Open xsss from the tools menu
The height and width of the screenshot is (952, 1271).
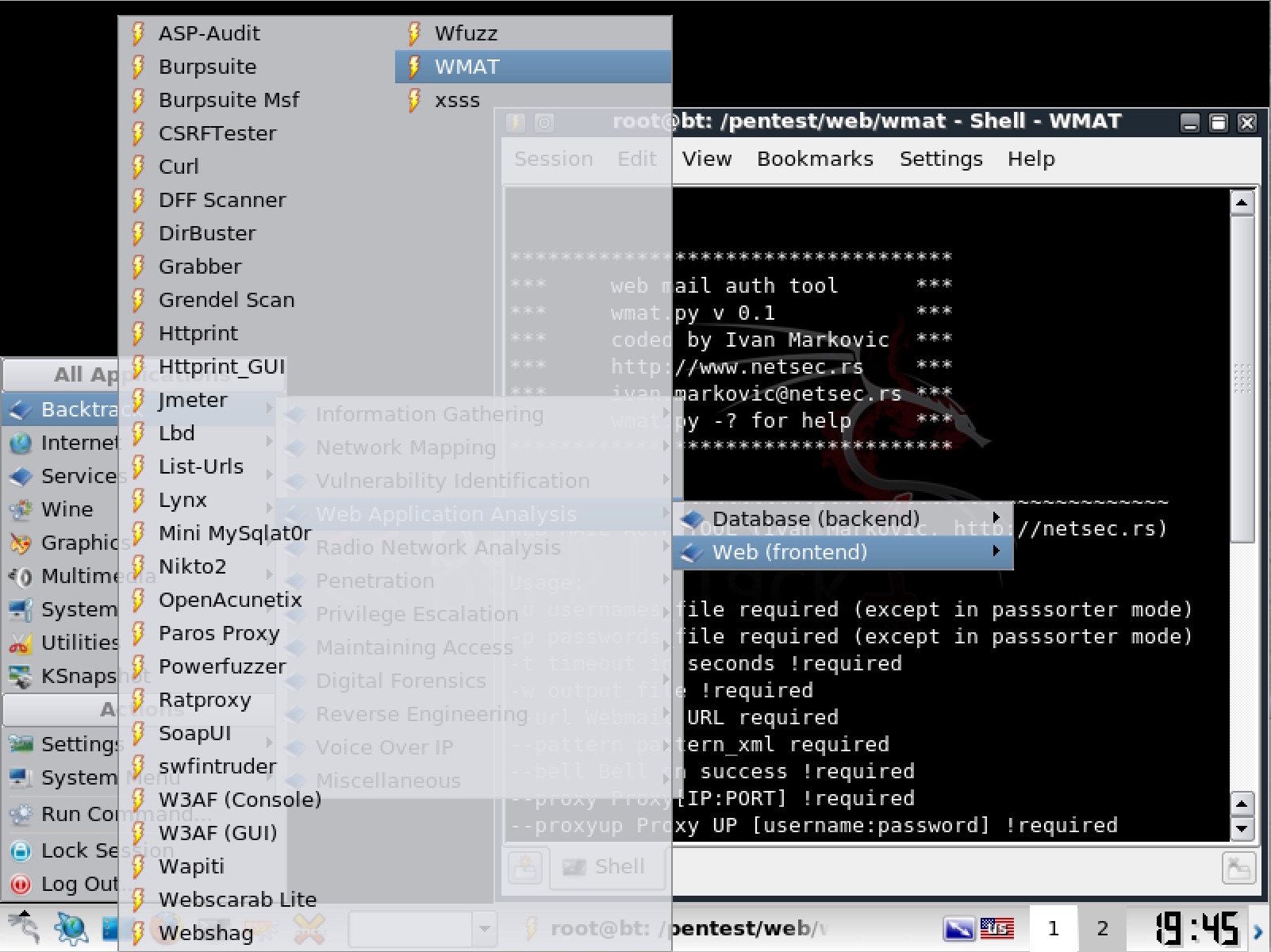[532, 100]
